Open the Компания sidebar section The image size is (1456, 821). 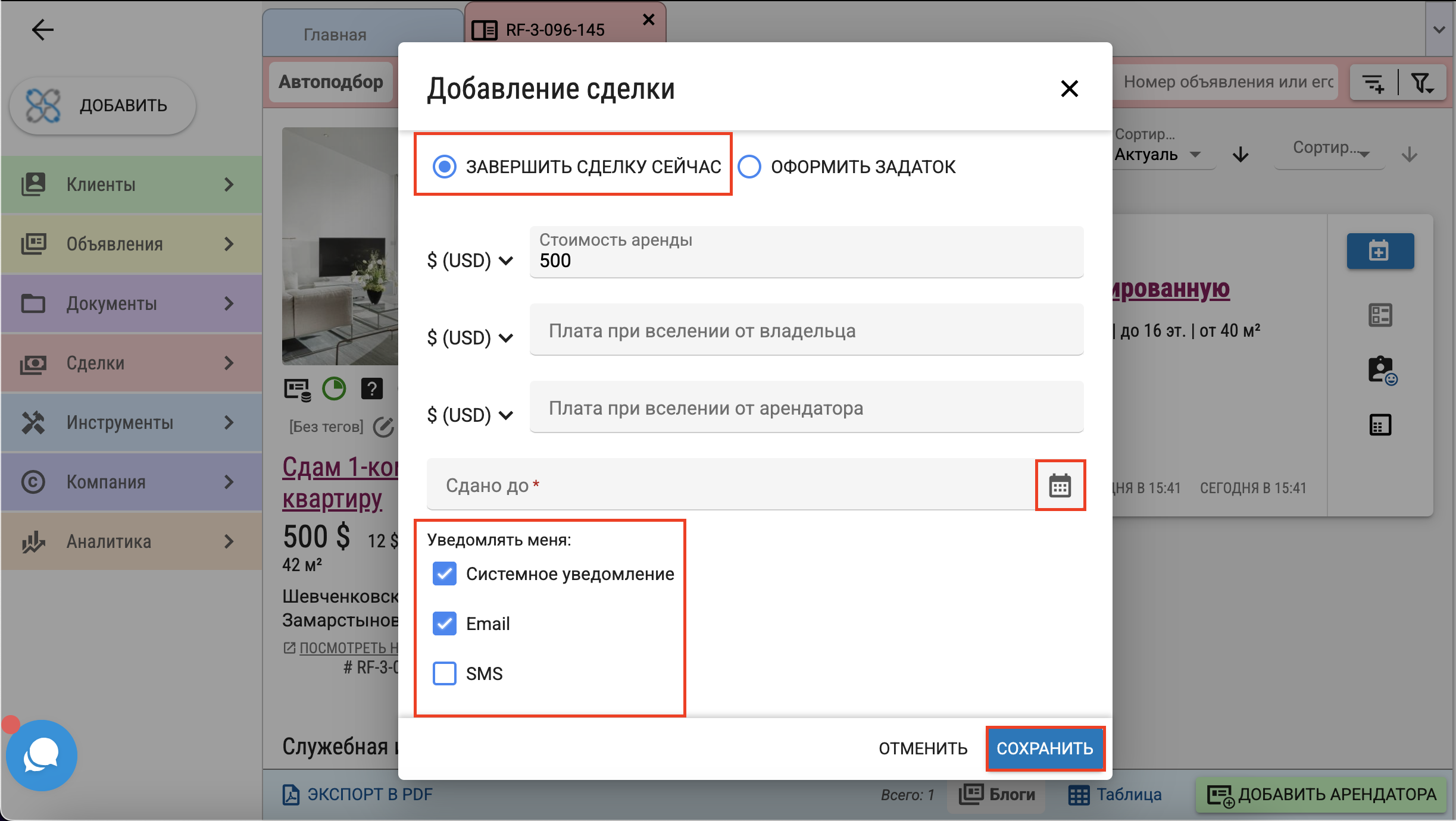[x=132, y=482]
